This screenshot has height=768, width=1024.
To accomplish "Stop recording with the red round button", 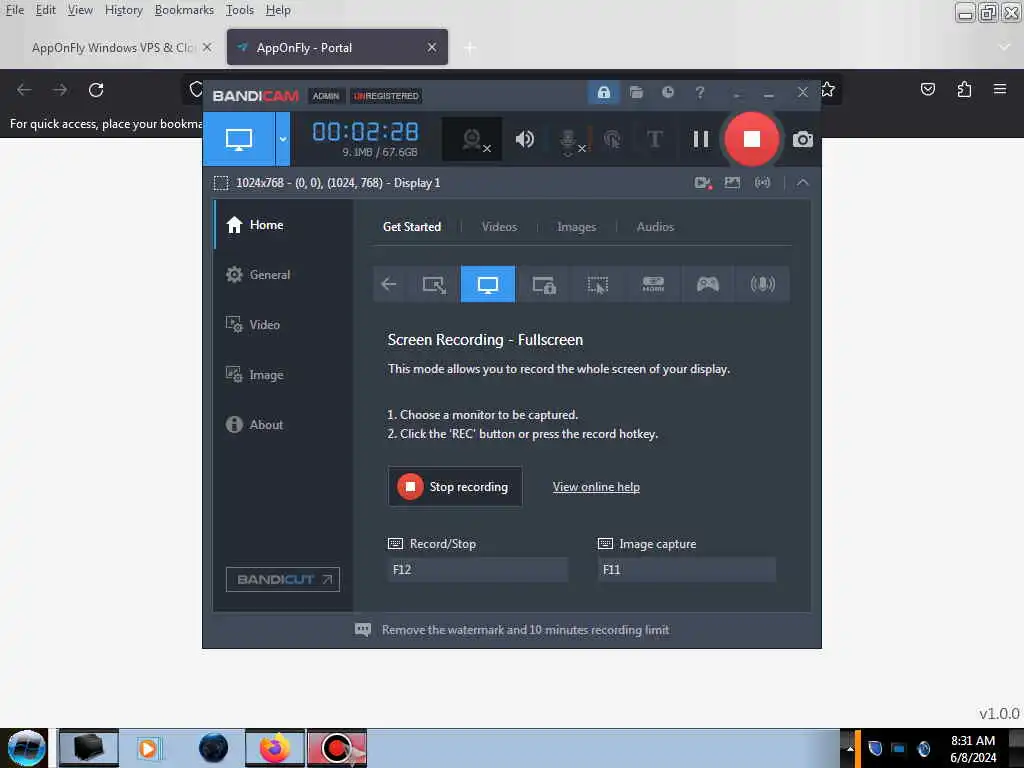I will coord(751,138).
